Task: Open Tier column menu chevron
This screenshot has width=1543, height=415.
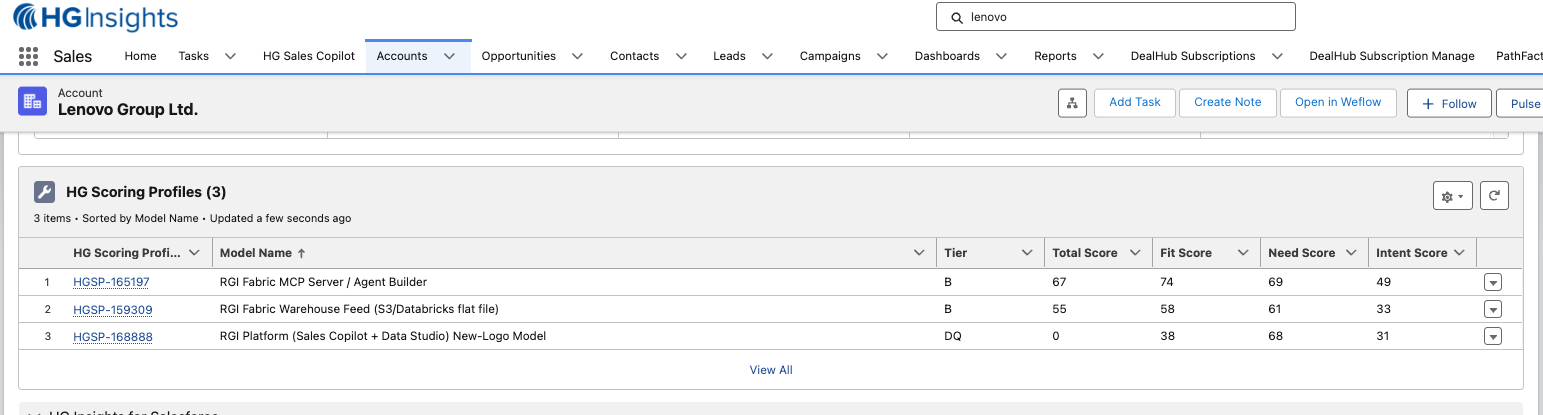Action: point(1027,253)
